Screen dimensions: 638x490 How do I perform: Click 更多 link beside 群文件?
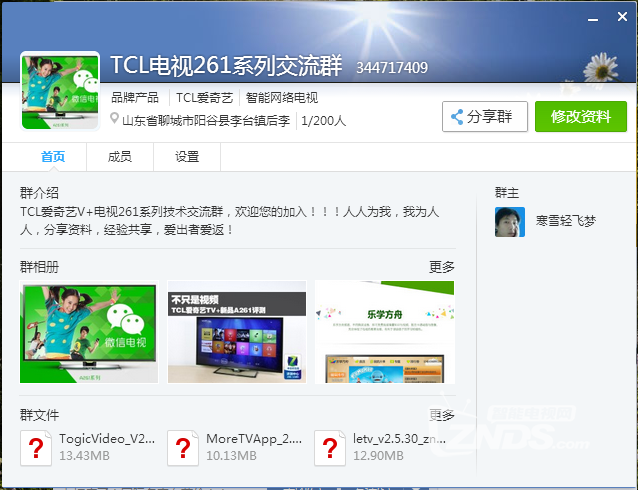click(x=442, y=415)
